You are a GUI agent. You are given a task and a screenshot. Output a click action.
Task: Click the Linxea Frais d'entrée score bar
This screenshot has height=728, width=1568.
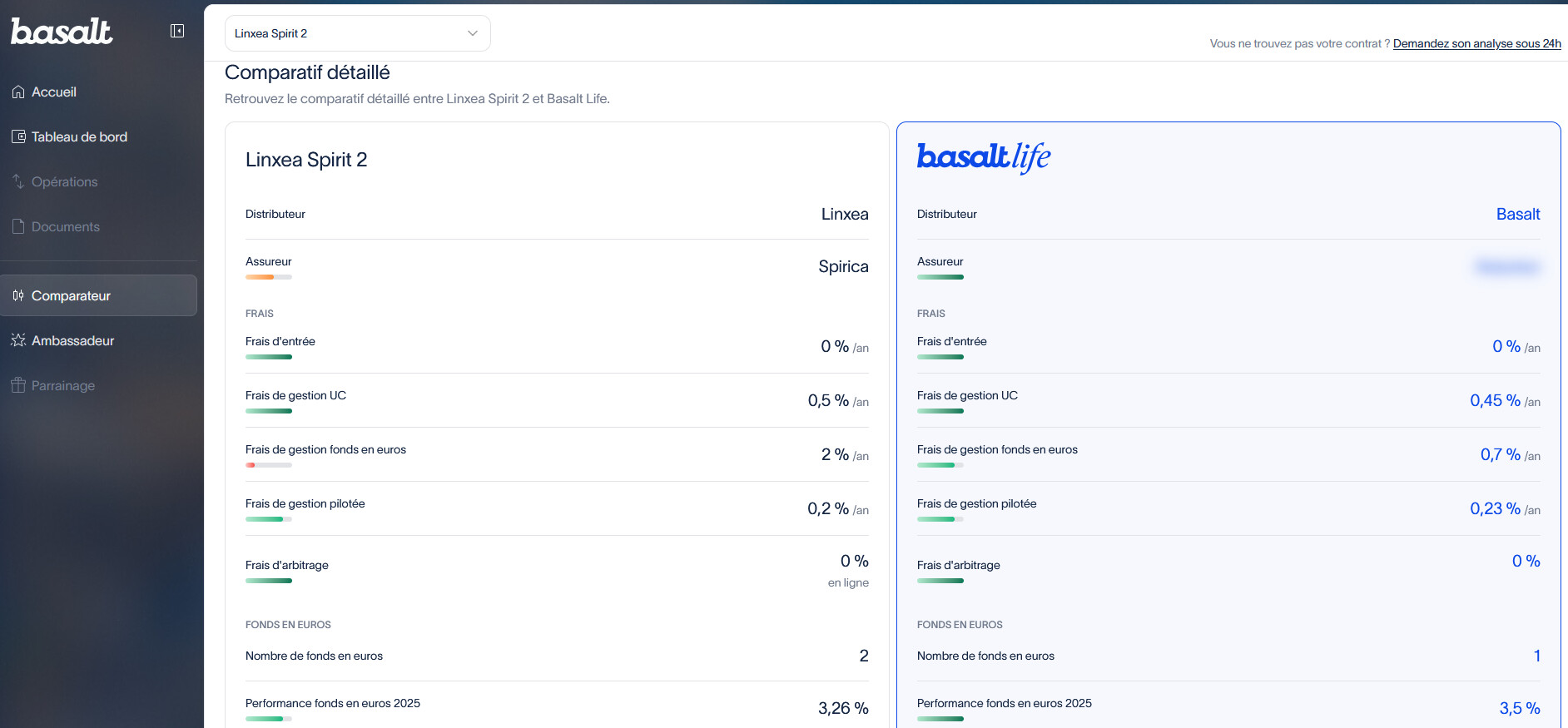[x=269, y=357]
